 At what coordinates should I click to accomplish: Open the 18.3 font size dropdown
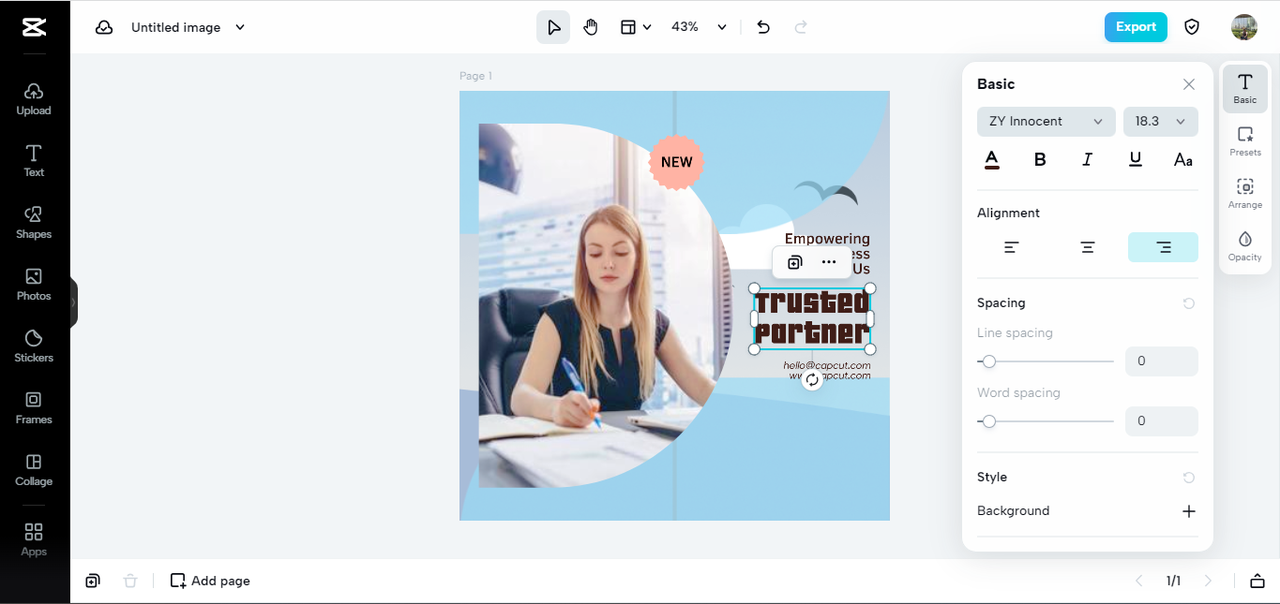[x=1160, y=121]
